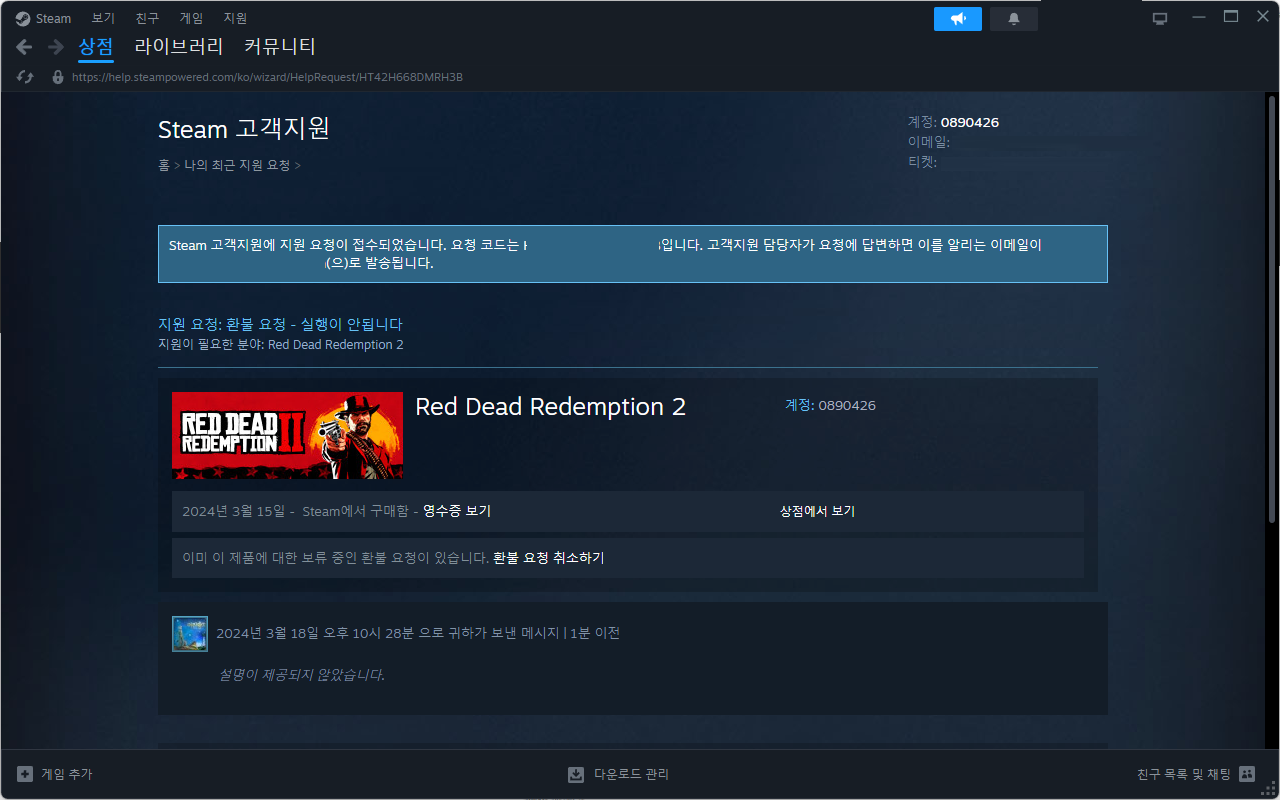
Task: Switch to Big Picture mode monitor icon
Action: click(1160, 18)
